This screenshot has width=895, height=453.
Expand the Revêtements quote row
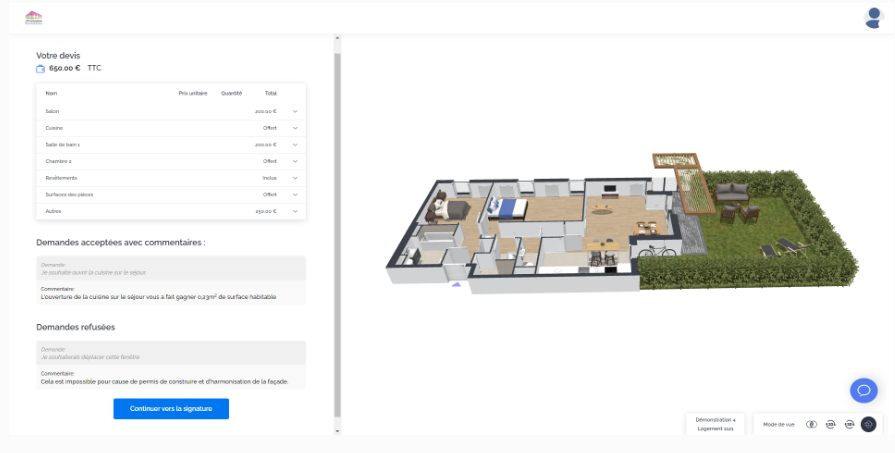pyautogui.click(x=295, y=178)
